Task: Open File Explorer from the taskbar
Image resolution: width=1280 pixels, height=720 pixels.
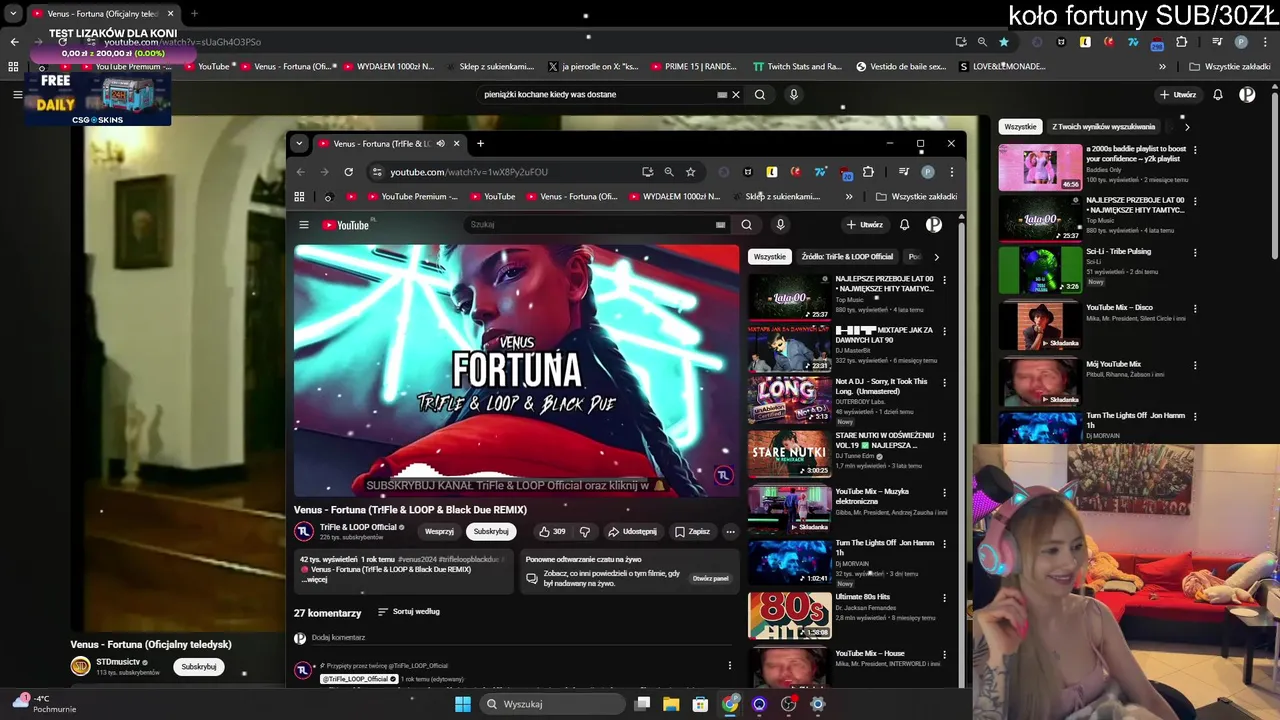Action: (x=671, y=704)
